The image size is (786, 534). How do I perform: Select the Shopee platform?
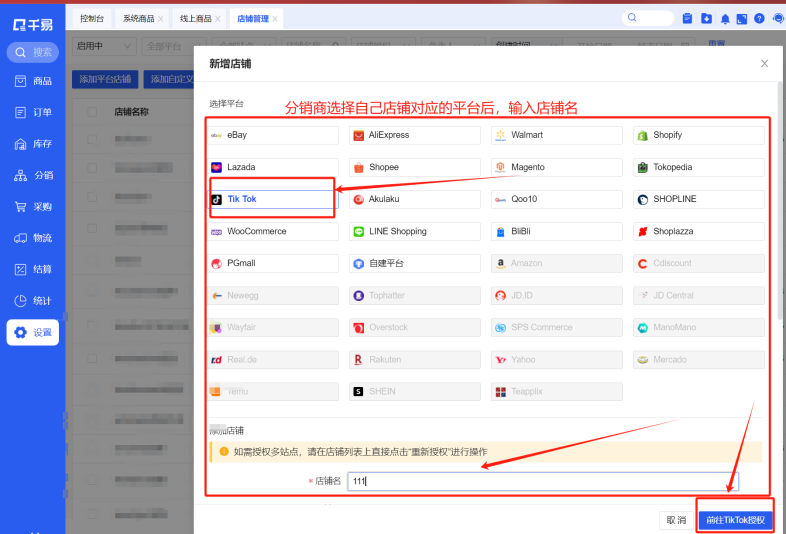[x=415, y=167]
